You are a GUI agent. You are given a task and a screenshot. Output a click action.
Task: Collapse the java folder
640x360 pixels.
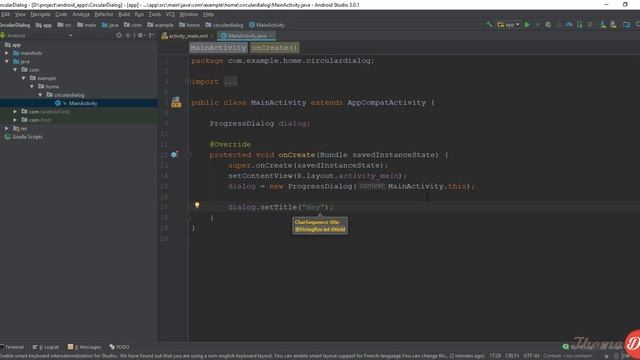pos(7,61)
